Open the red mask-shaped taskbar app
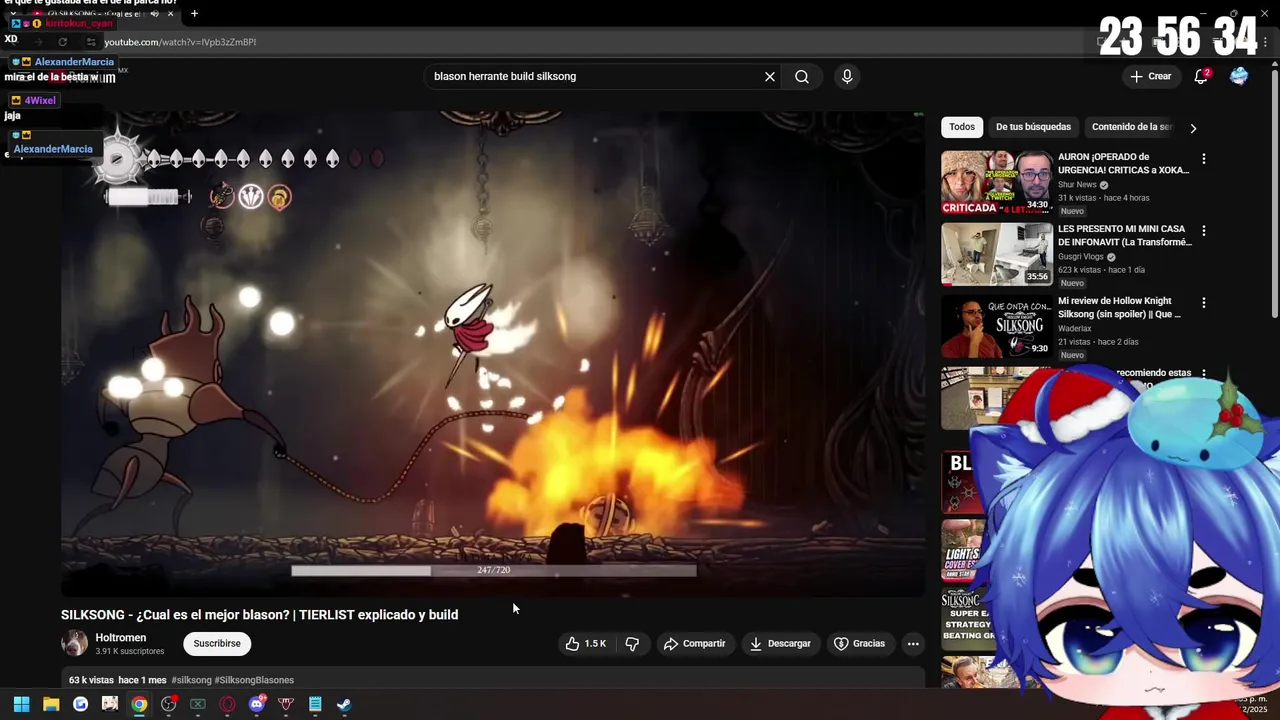 coord(286,704)
